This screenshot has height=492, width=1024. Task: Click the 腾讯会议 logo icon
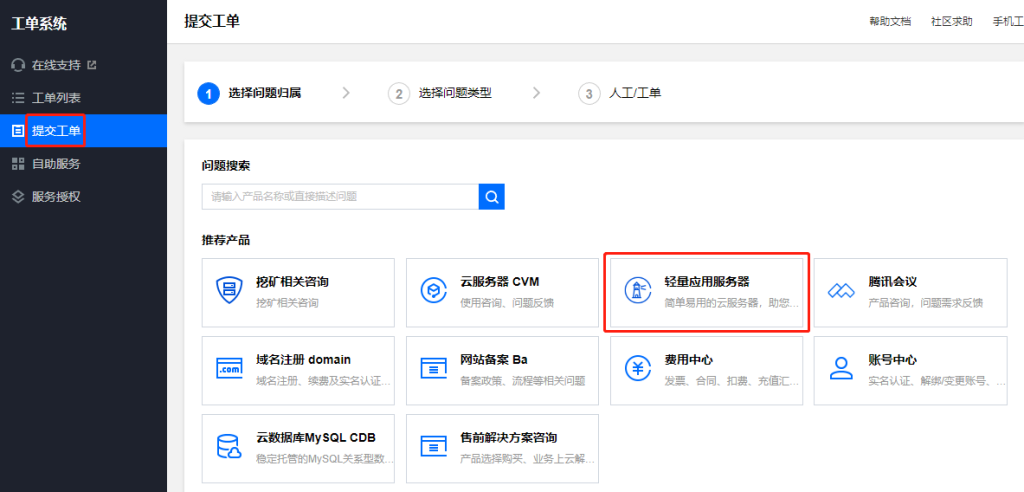pyautogui.click(x=840, y=291)
